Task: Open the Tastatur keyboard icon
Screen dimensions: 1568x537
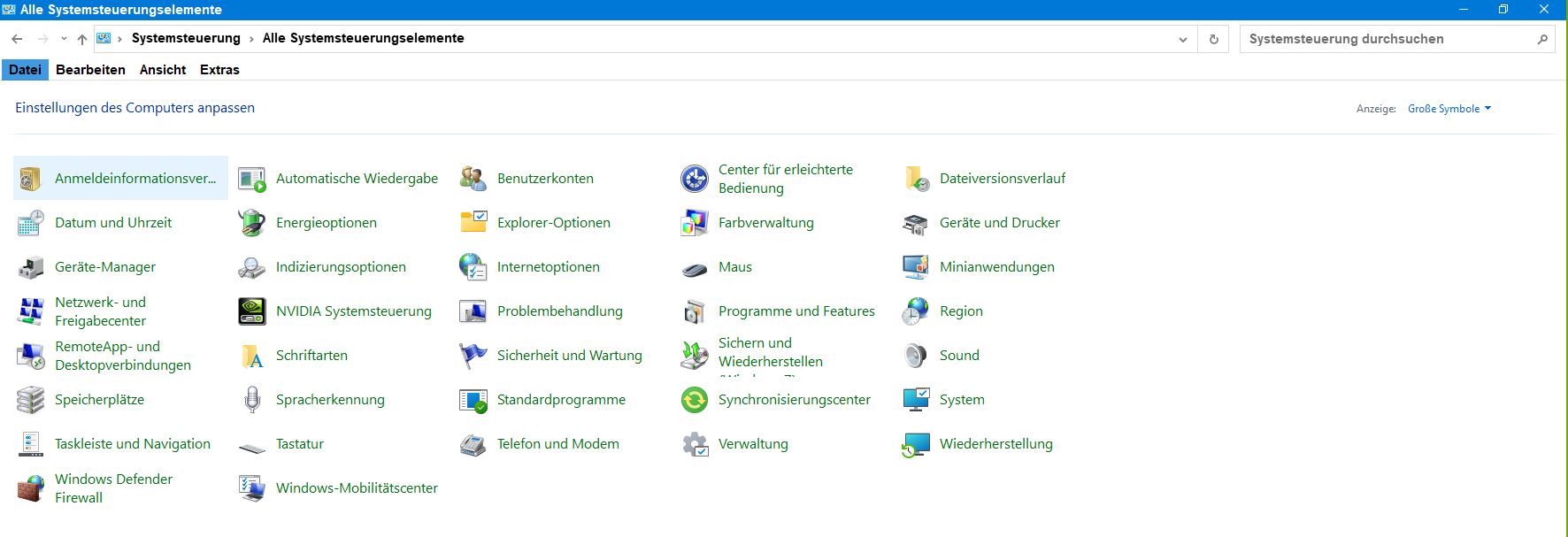Action: pyautogui.click(x=251, y=448)
